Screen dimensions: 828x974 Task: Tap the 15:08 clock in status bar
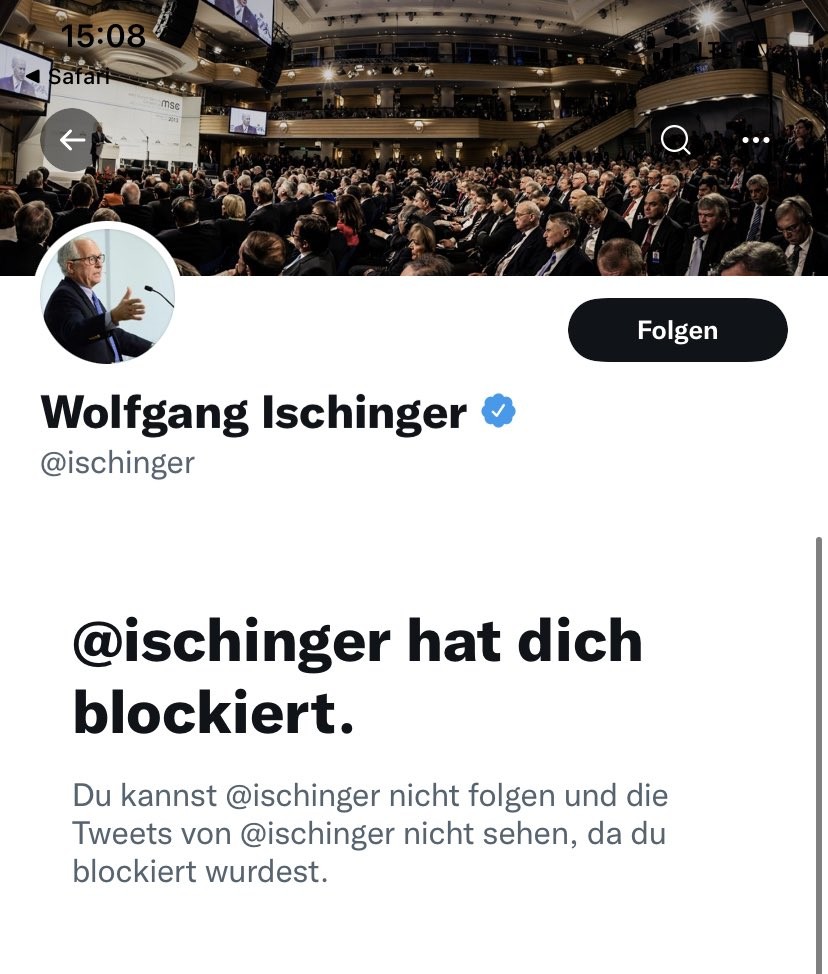pos(103,37)
